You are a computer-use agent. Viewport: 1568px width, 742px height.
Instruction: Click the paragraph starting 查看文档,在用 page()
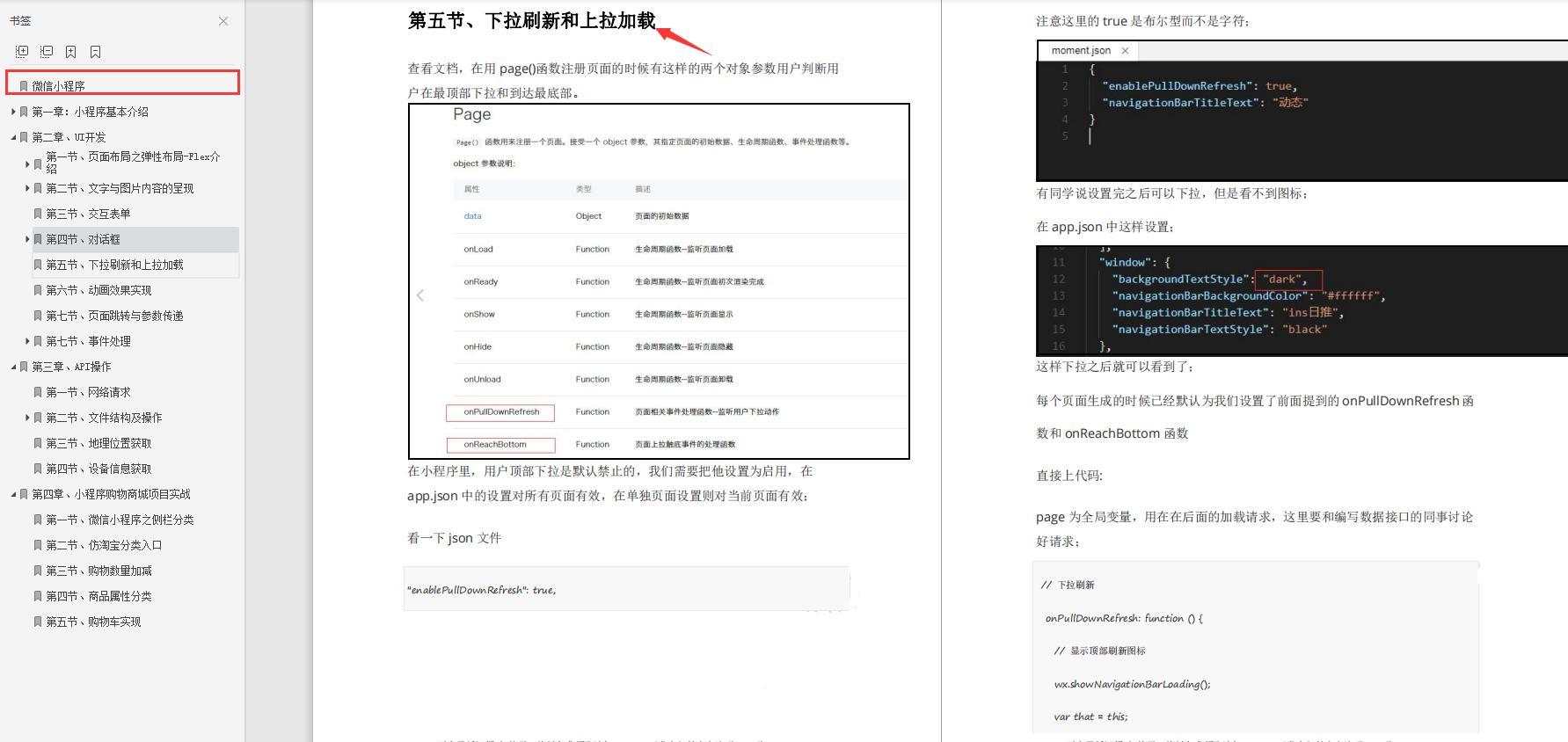click(623, 80)
